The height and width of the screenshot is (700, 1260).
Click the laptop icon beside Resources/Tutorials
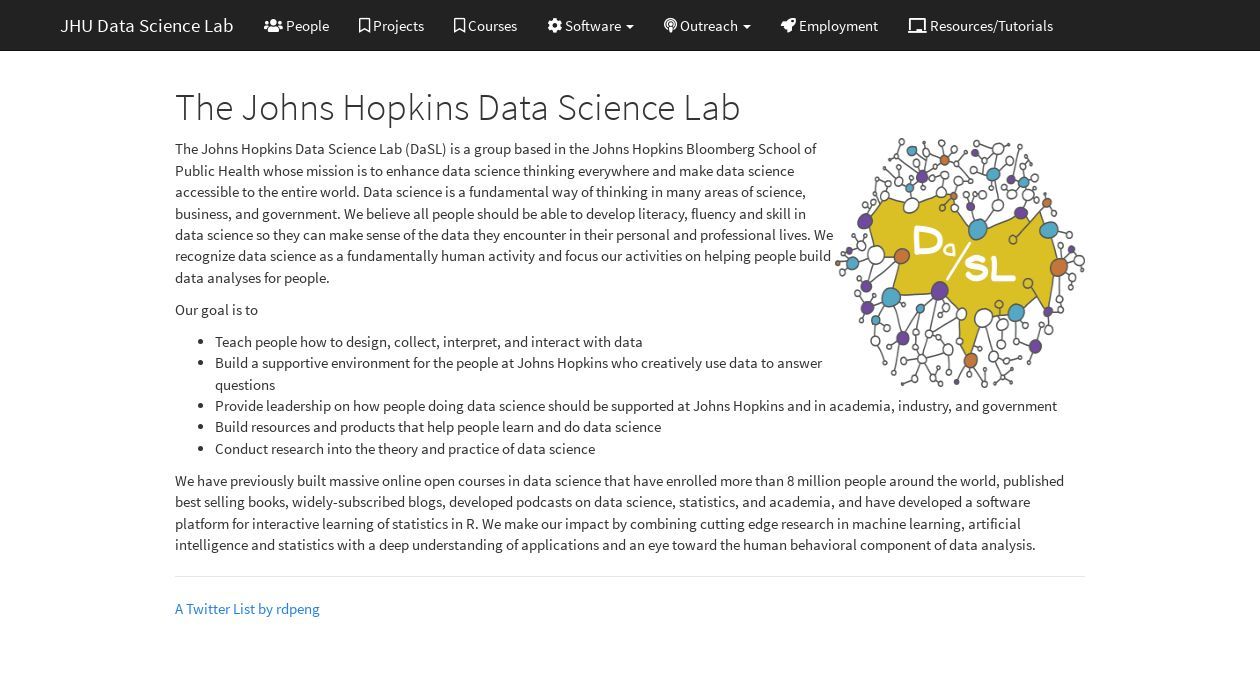tap(917, 26)
